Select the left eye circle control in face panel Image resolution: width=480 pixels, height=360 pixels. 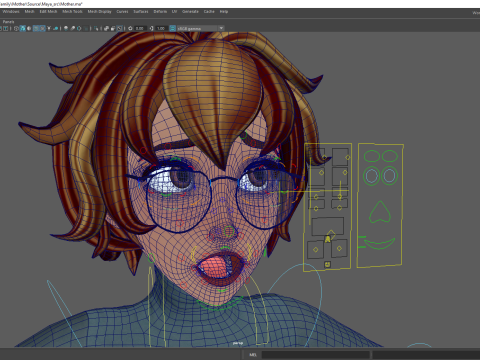click(371, 176)
